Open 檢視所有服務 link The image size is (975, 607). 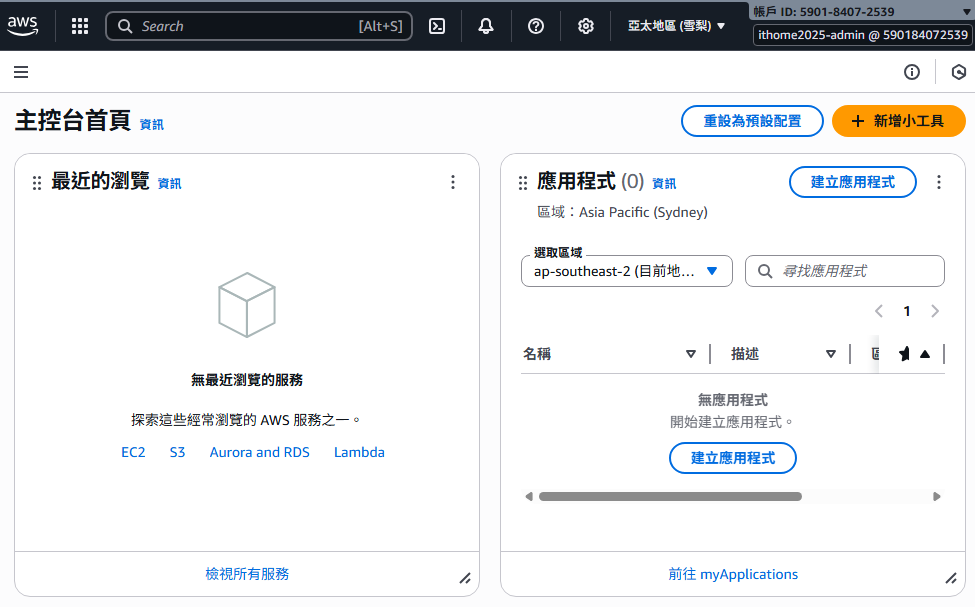(x=247, y=573)
